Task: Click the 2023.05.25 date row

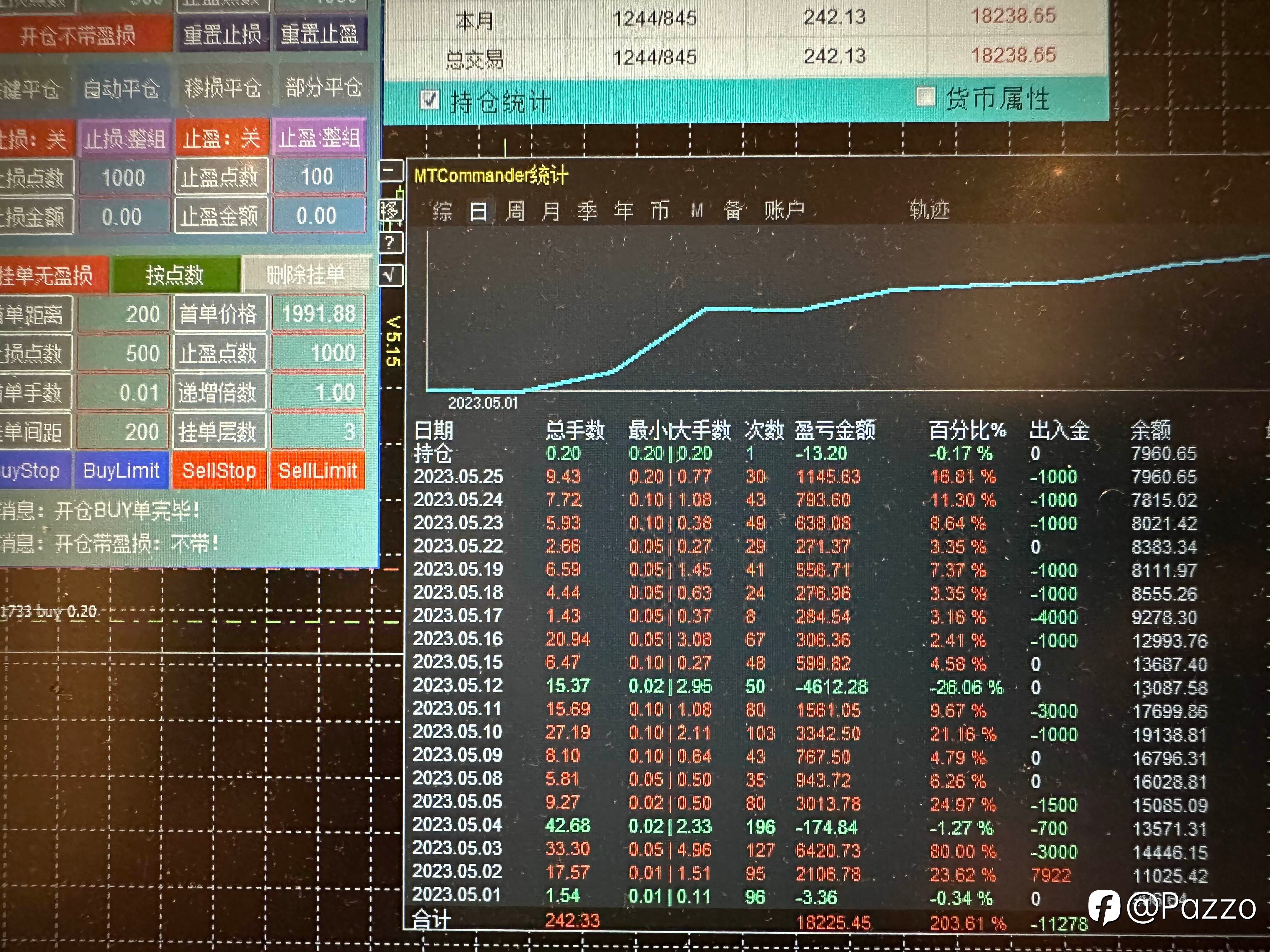Action: coord(459,476)
